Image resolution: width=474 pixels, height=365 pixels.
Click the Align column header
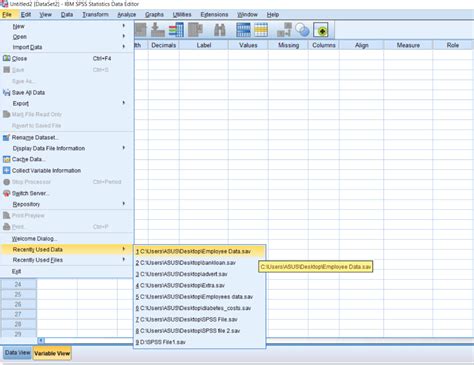click(x=362, y=45)
